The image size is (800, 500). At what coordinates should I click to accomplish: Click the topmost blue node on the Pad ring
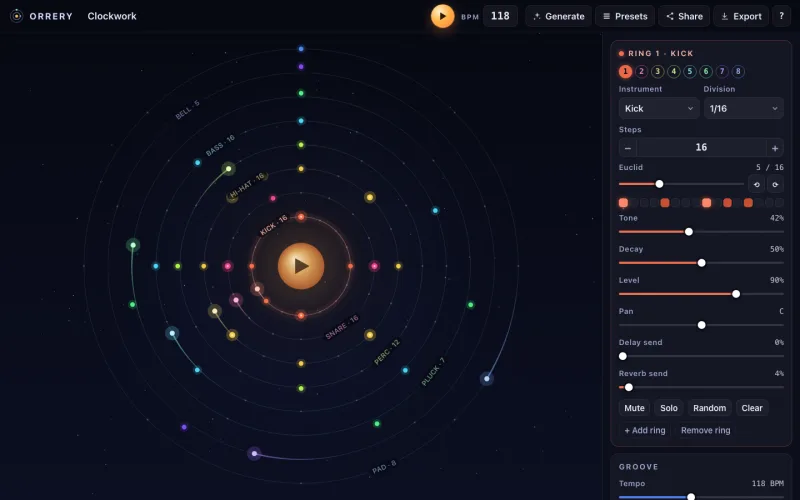(301, 49)
